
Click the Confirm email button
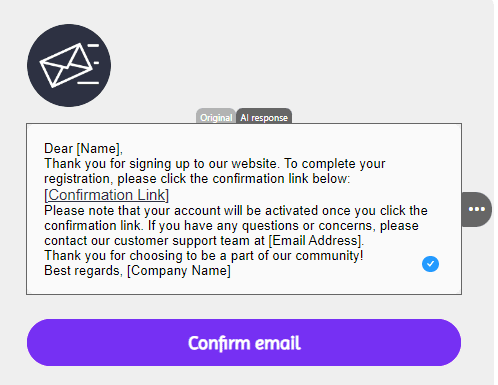coord(244,343)
